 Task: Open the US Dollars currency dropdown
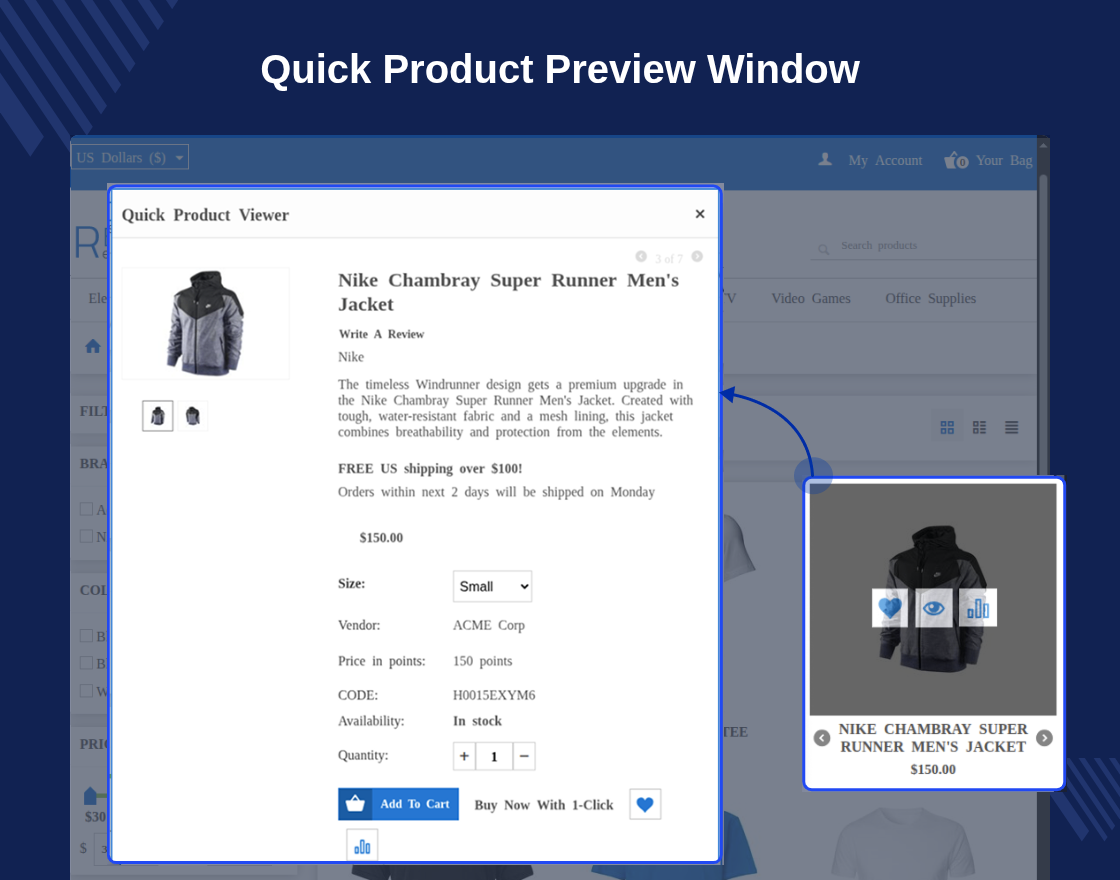(129, 157)
